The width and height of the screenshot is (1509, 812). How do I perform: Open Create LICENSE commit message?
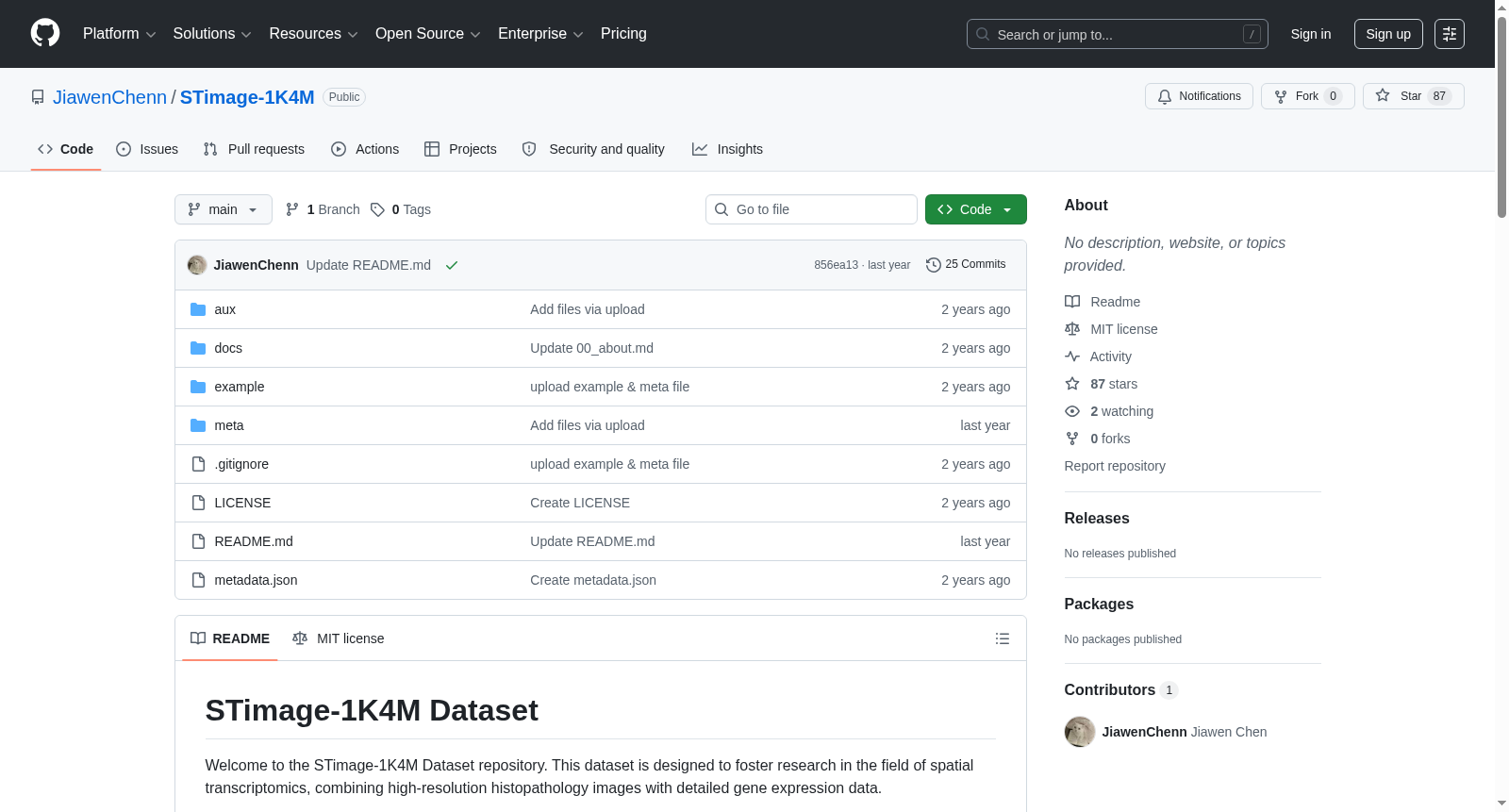pyautogui.click(x=580, y=503)
